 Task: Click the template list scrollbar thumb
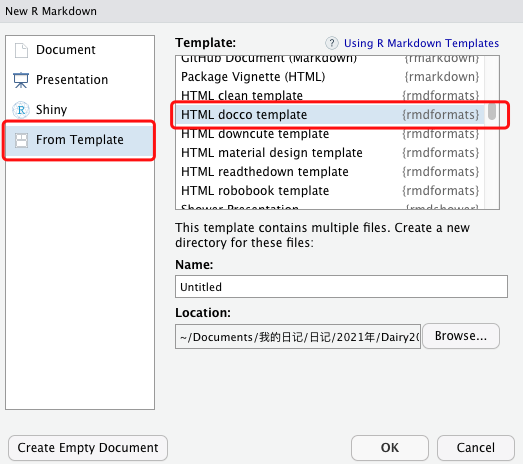(x=491, y=111)
